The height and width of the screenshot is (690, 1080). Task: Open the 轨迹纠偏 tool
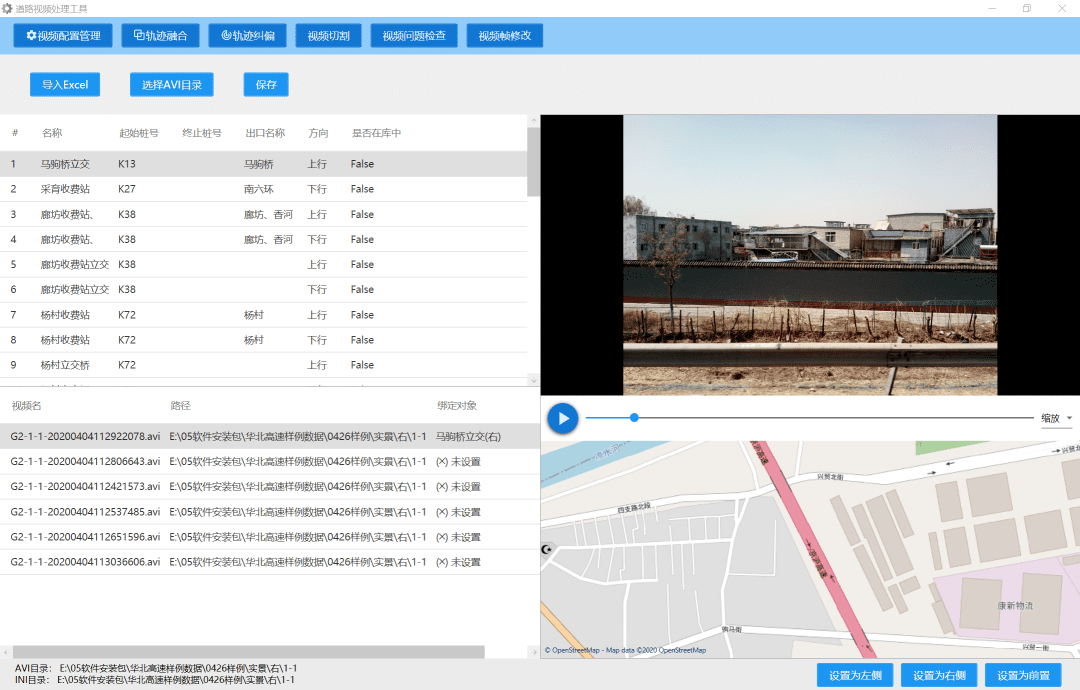tap(247, 36)
